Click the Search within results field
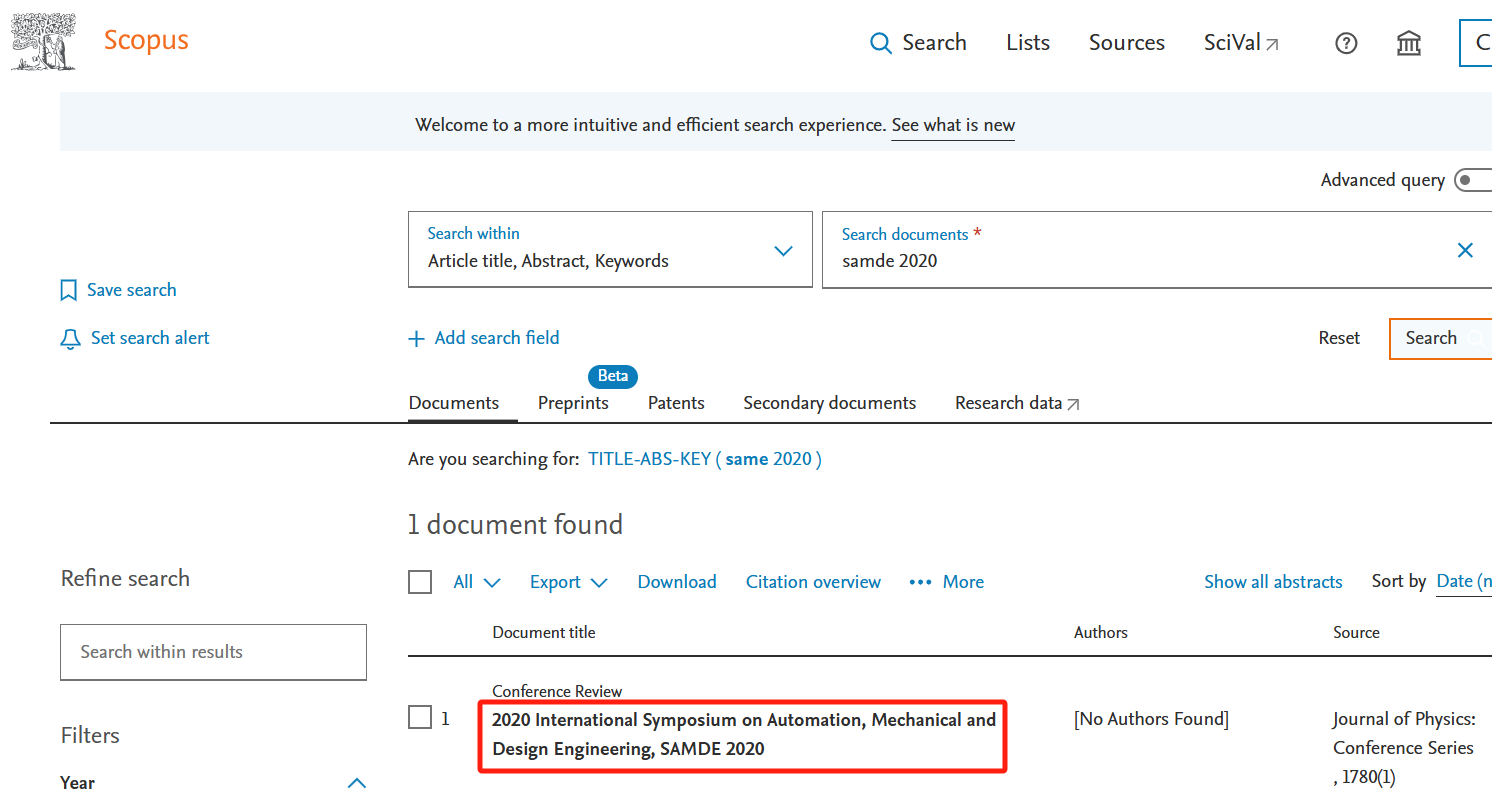This screenshot has height=802, width=1492. pyautogui.click(x=213, y=652)
